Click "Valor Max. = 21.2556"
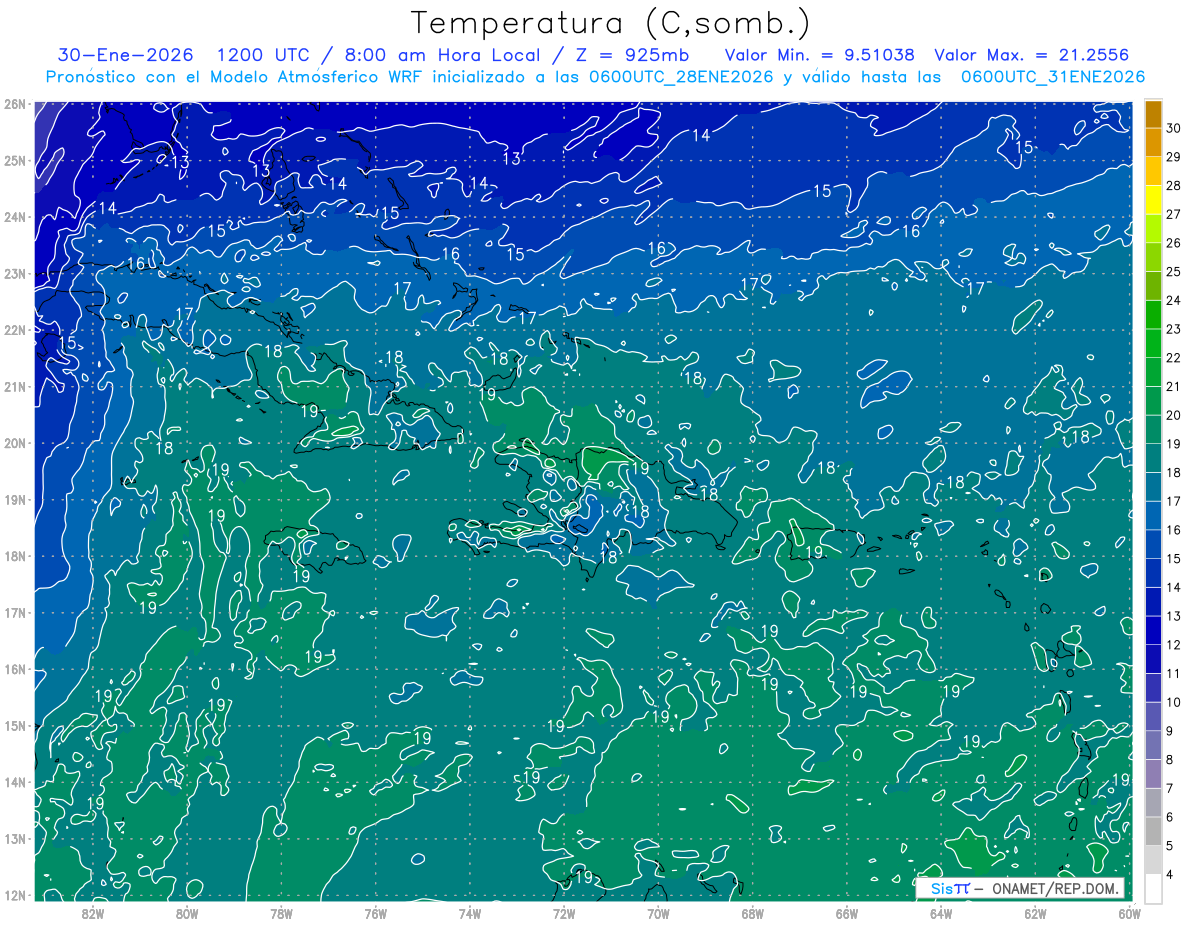 [1032, 55]
